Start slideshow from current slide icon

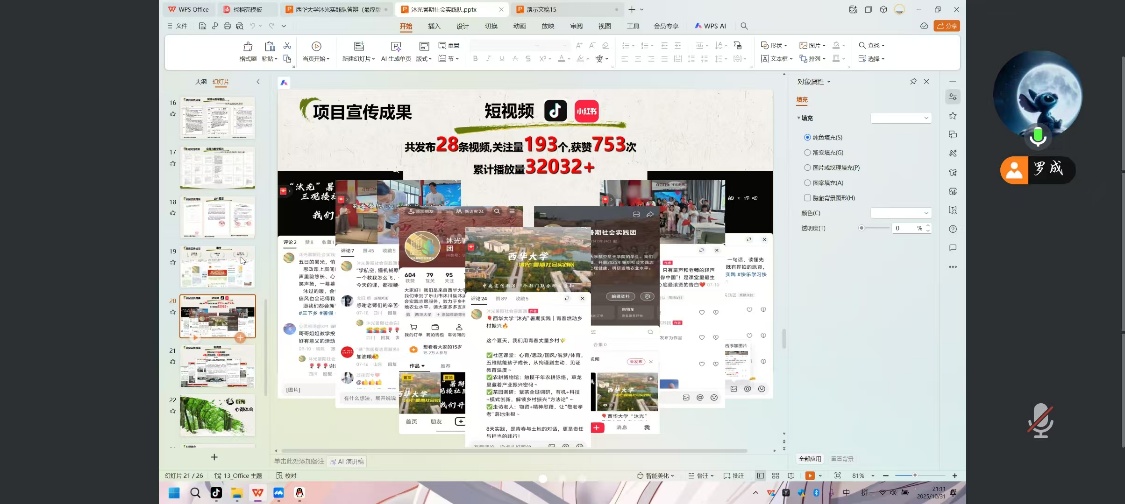(x=316, y=46)
